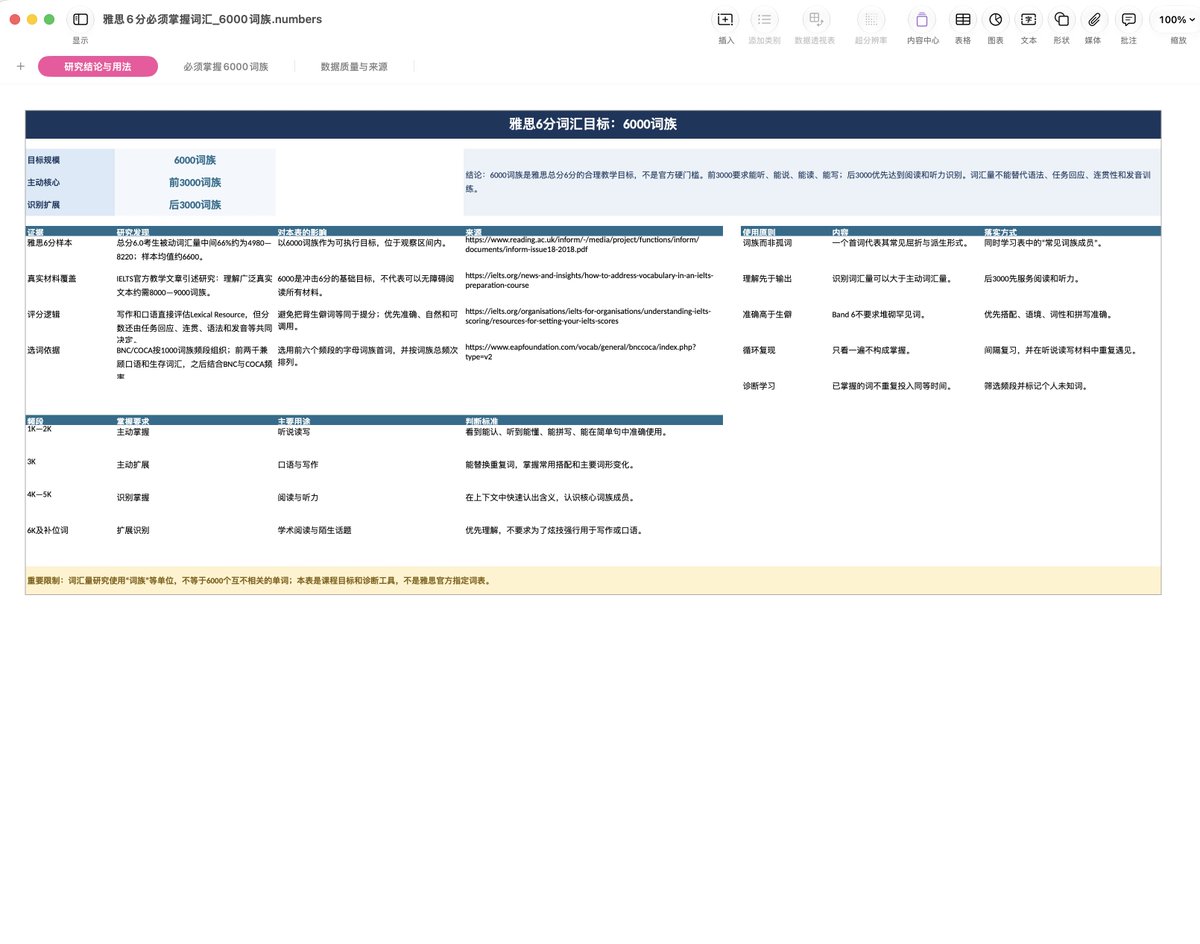This screenshot has height=944, width=1200.
Task: Click the title cell 雅思6分词汇目标：6000词族
Action: (x=593, y=124)
